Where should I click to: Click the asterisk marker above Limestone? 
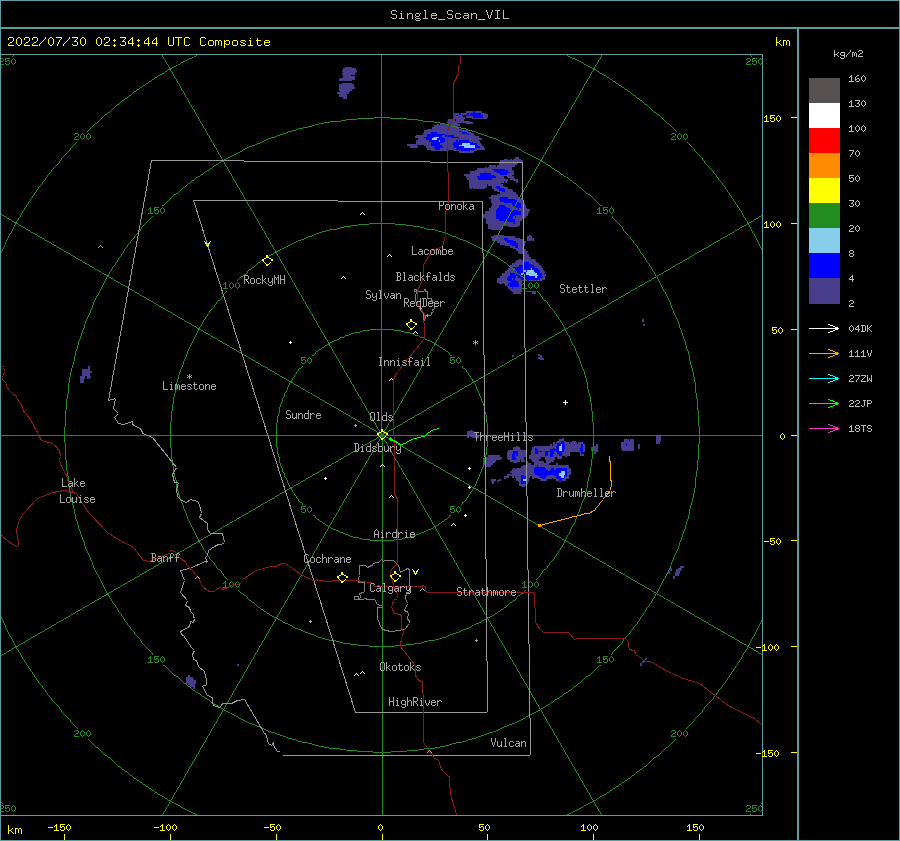189,377
